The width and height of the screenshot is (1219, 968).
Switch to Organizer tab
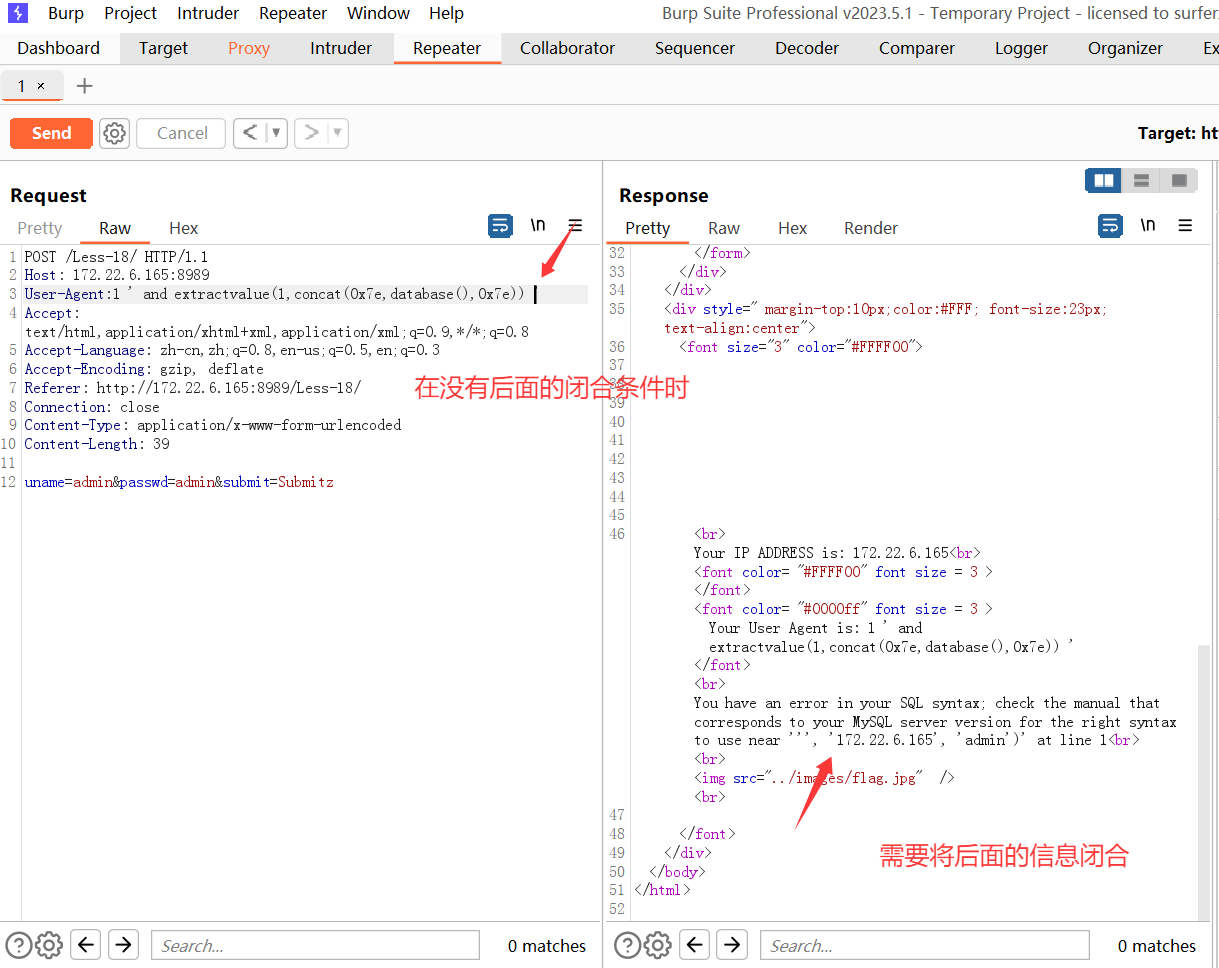tap(1125, 48)
